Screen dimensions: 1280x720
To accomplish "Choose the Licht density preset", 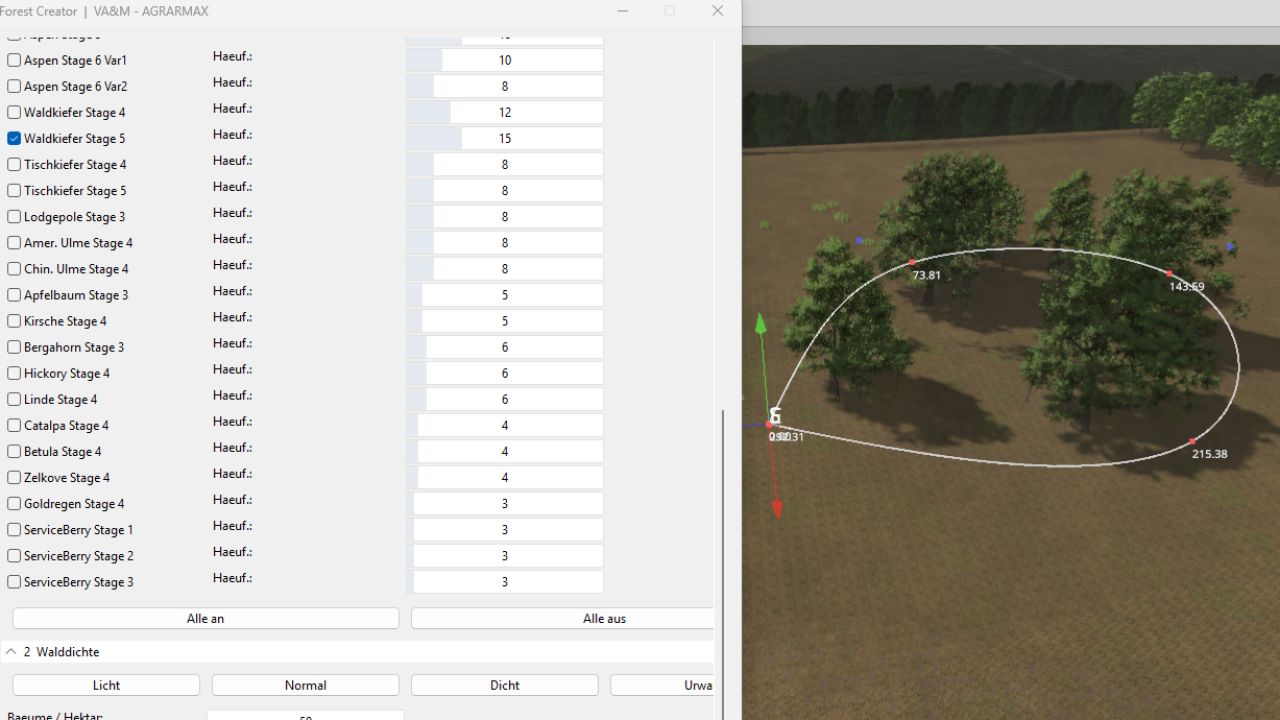I will (x=106, y=685).
